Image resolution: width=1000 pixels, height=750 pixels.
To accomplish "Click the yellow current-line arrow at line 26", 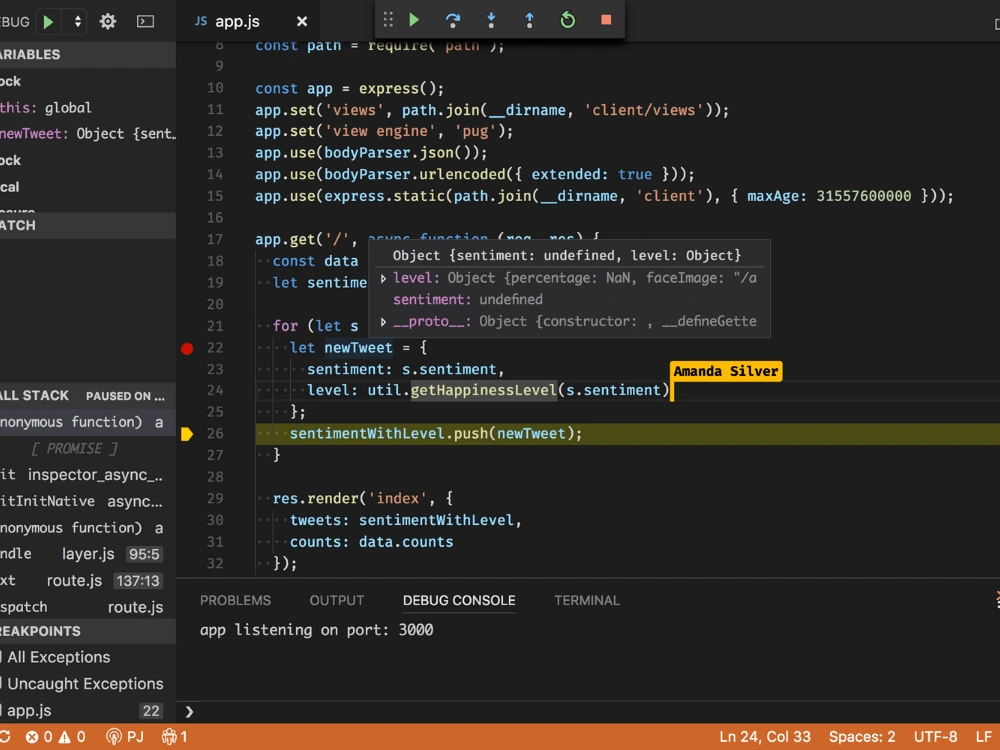I will [187, 434].
